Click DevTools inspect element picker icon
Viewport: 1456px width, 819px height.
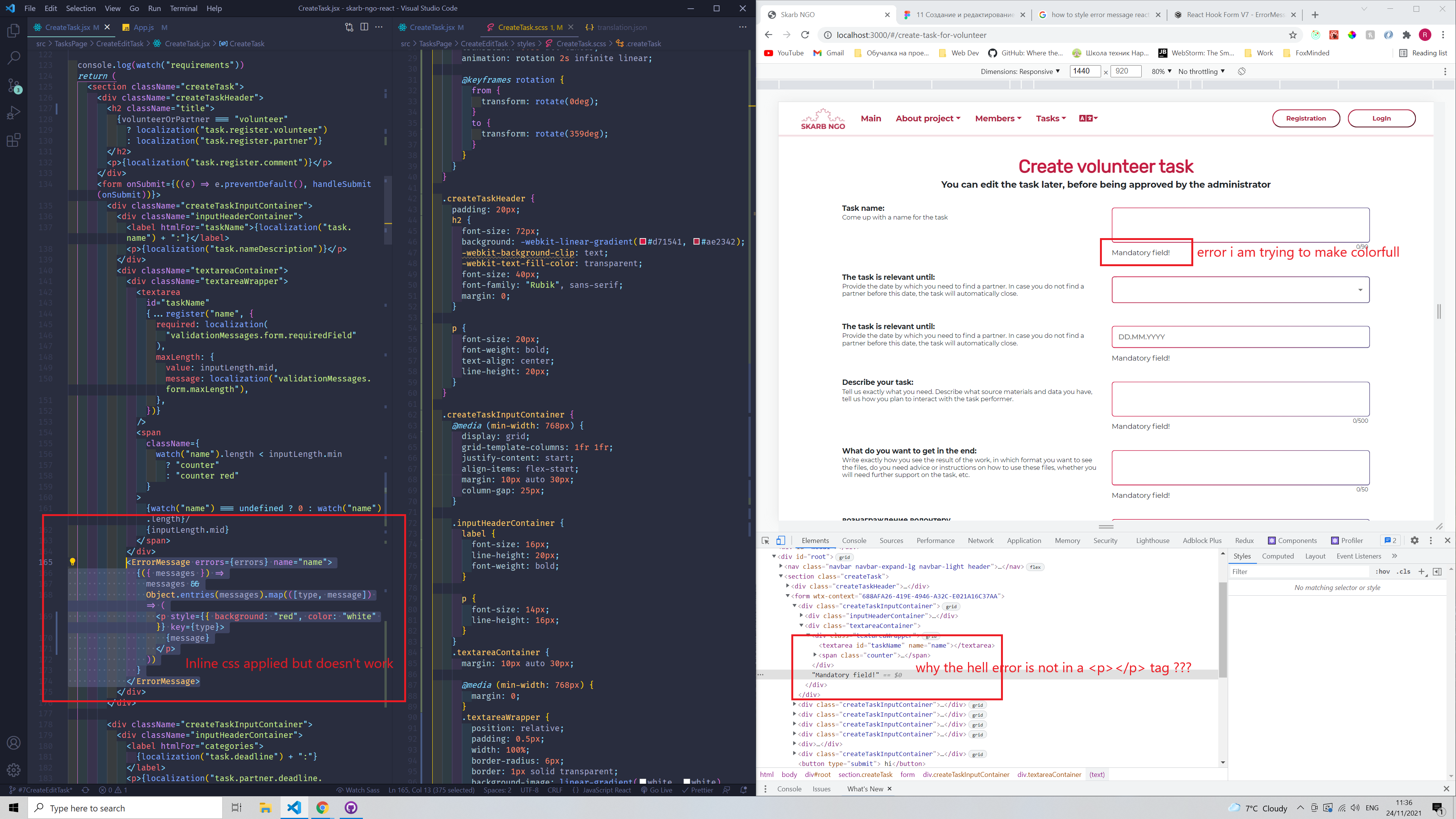(765, 540)
